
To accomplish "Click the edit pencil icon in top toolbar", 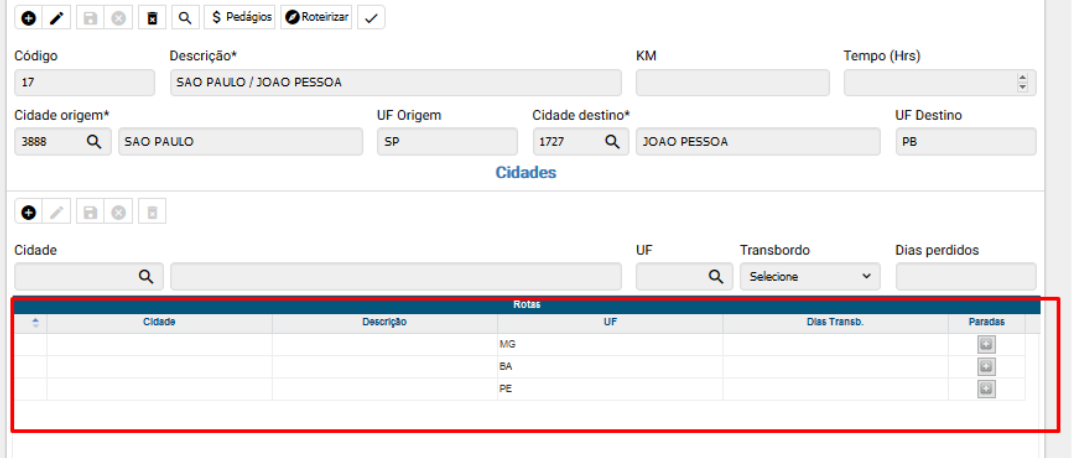I will (x=56, y=18).
